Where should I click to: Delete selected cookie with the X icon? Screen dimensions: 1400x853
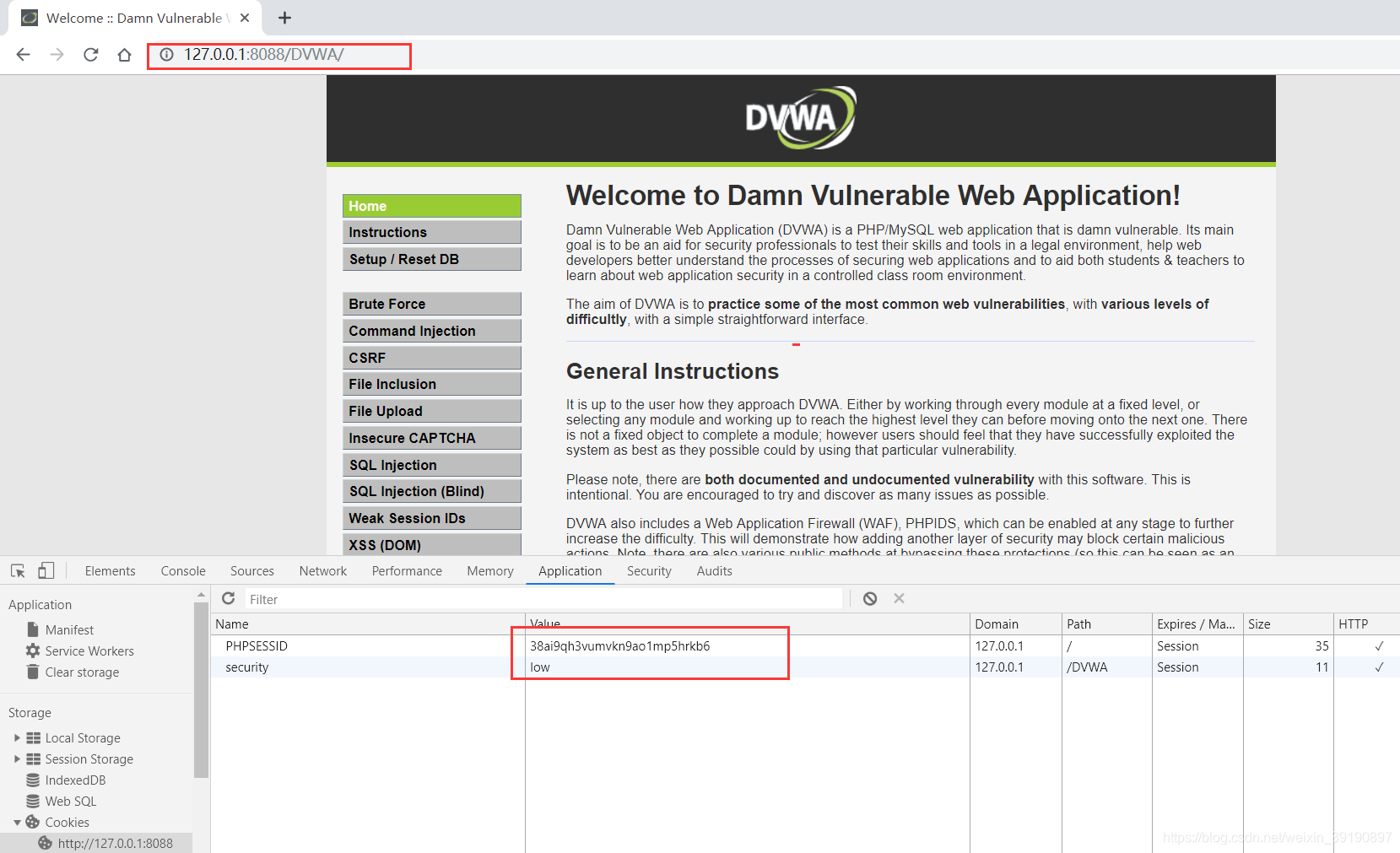click(x=899, y=598)
